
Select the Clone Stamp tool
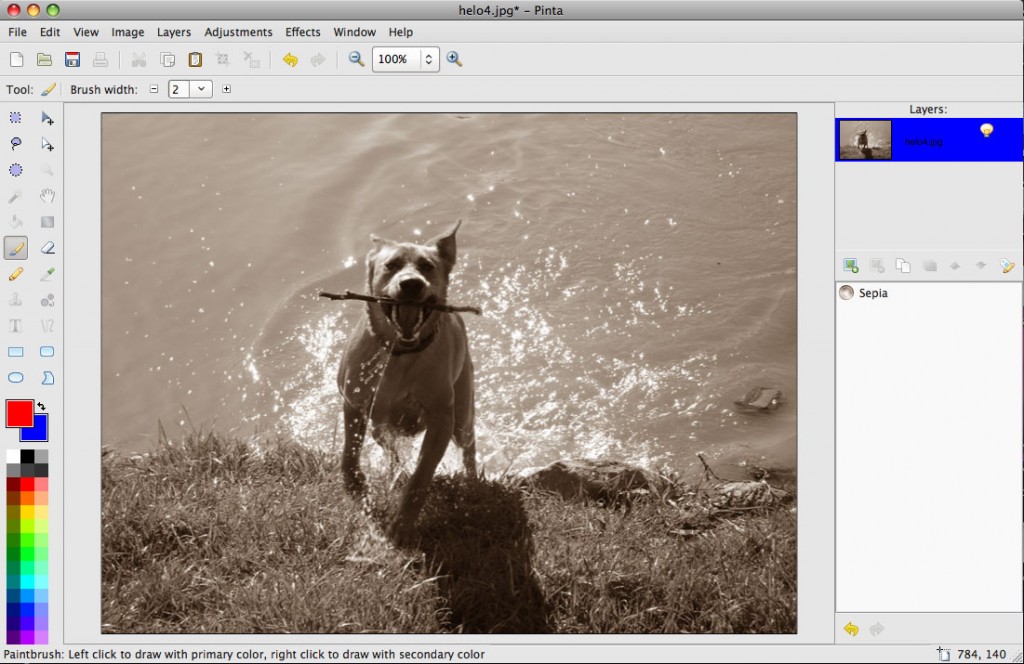[15, 299]
